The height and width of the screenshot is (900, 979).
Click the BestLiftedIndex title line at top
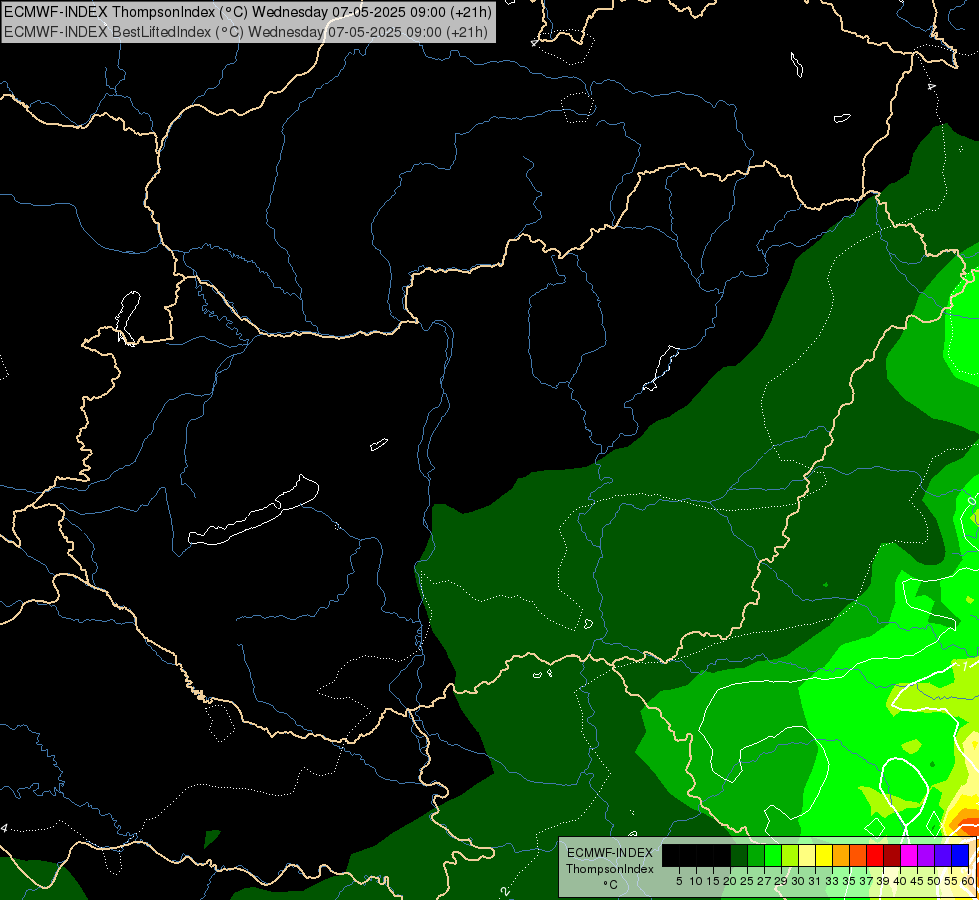click(x=245, y=32)
